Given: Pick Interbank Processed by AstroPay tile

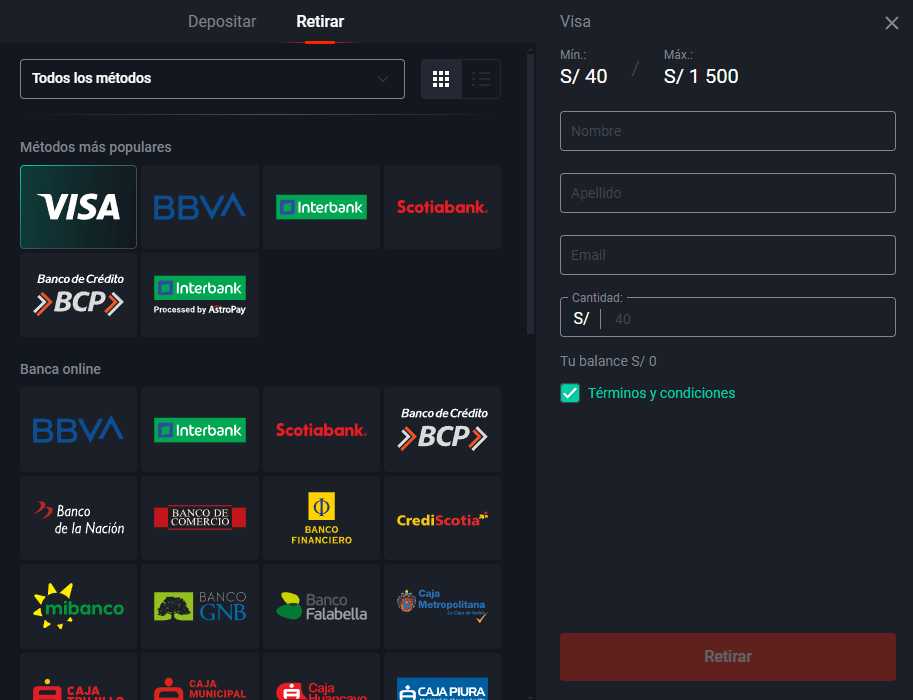Looking at the screenshot, I should pyautogui.click(x=199, y=295).
